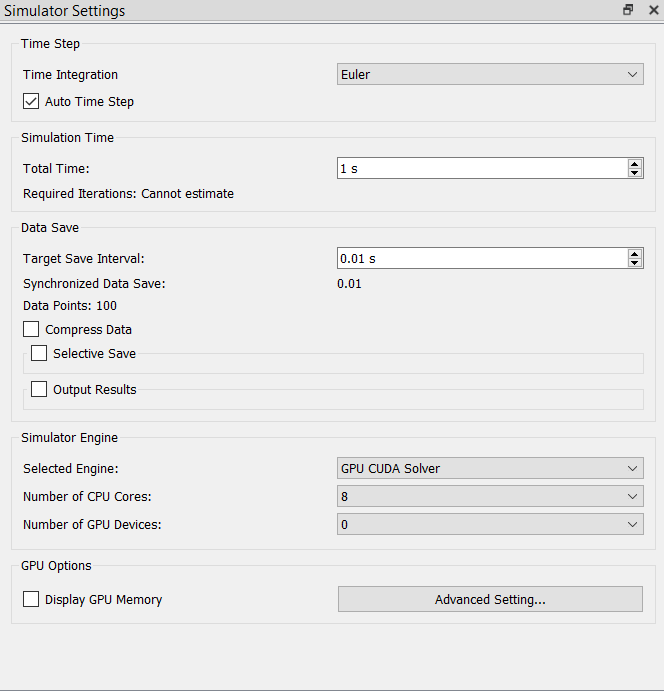The width and height of the screenshot is (664, 691).
Task: Decrease Total Time with down arrow
Action: (x=635, y=173)
